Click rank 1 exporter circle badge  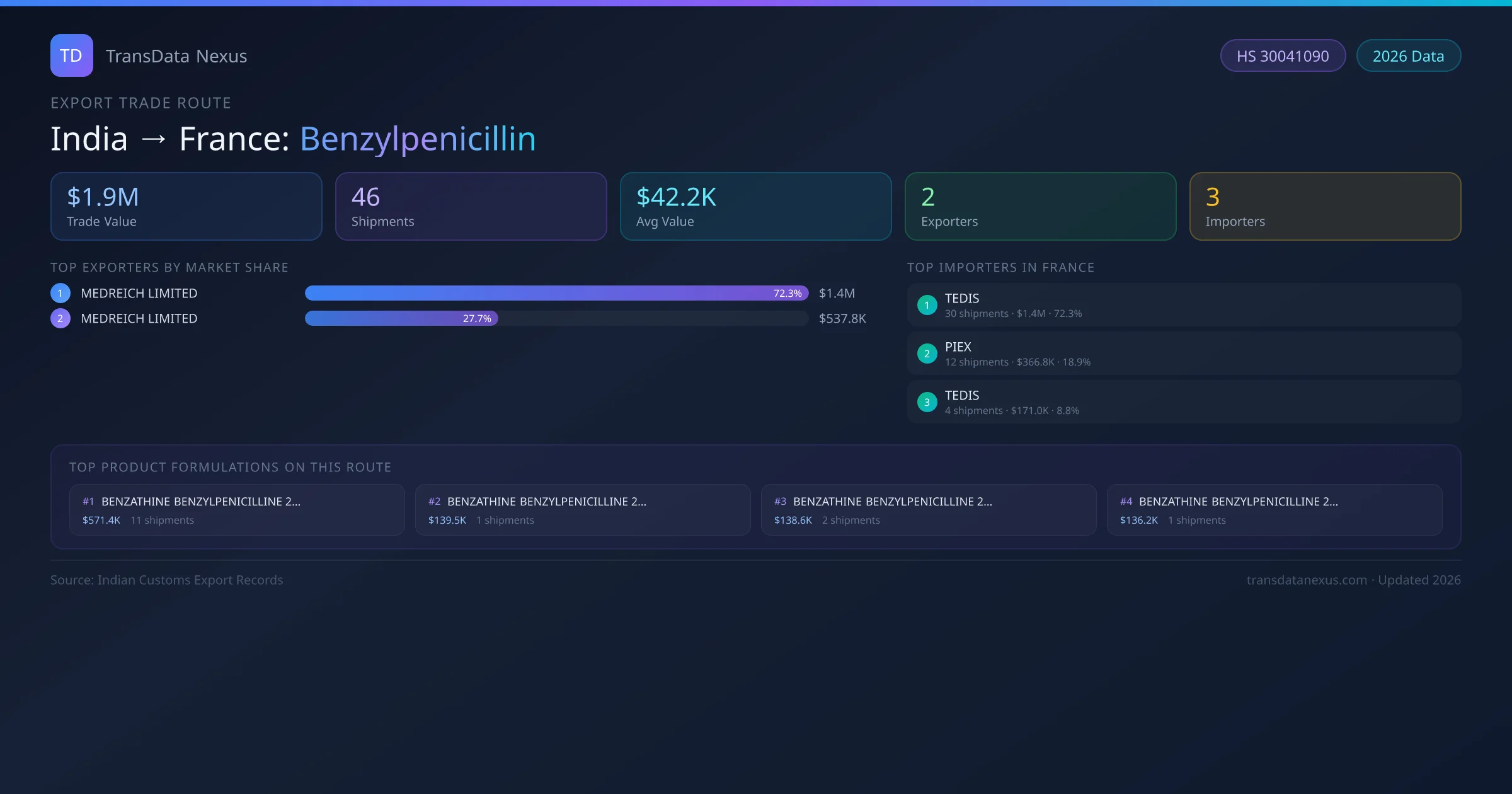[x=60, y=293]
